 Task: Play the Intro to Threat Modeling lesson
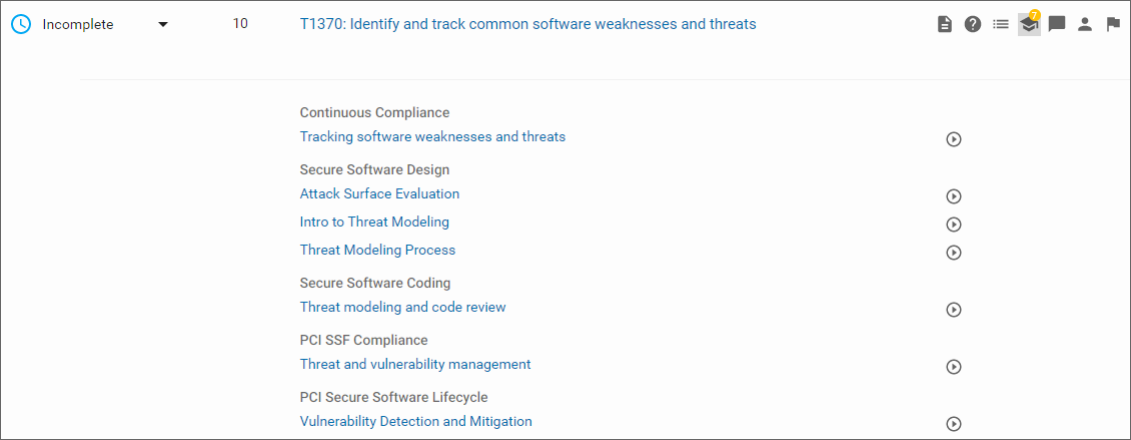pyautogui.click(x=953, y=224)
